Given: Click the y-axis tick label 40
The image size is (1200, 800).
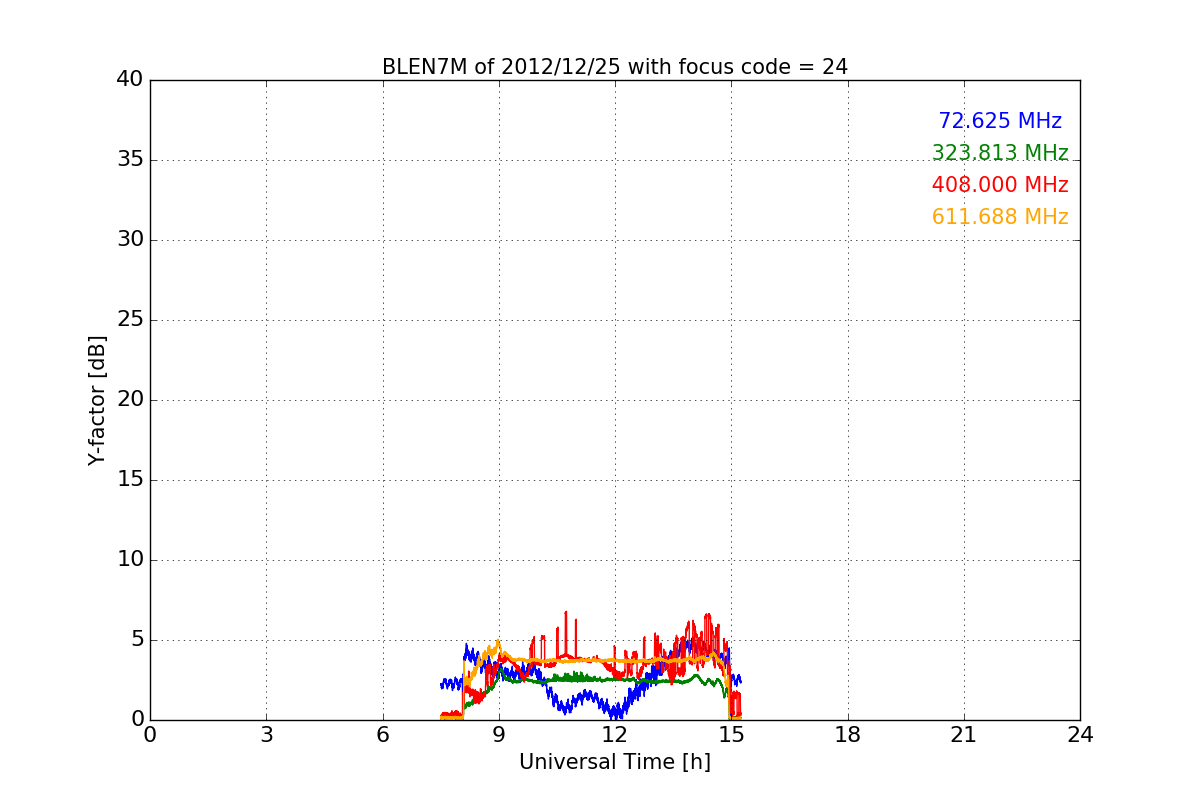Looking at the screenshot, I should [x=130, y=80].
